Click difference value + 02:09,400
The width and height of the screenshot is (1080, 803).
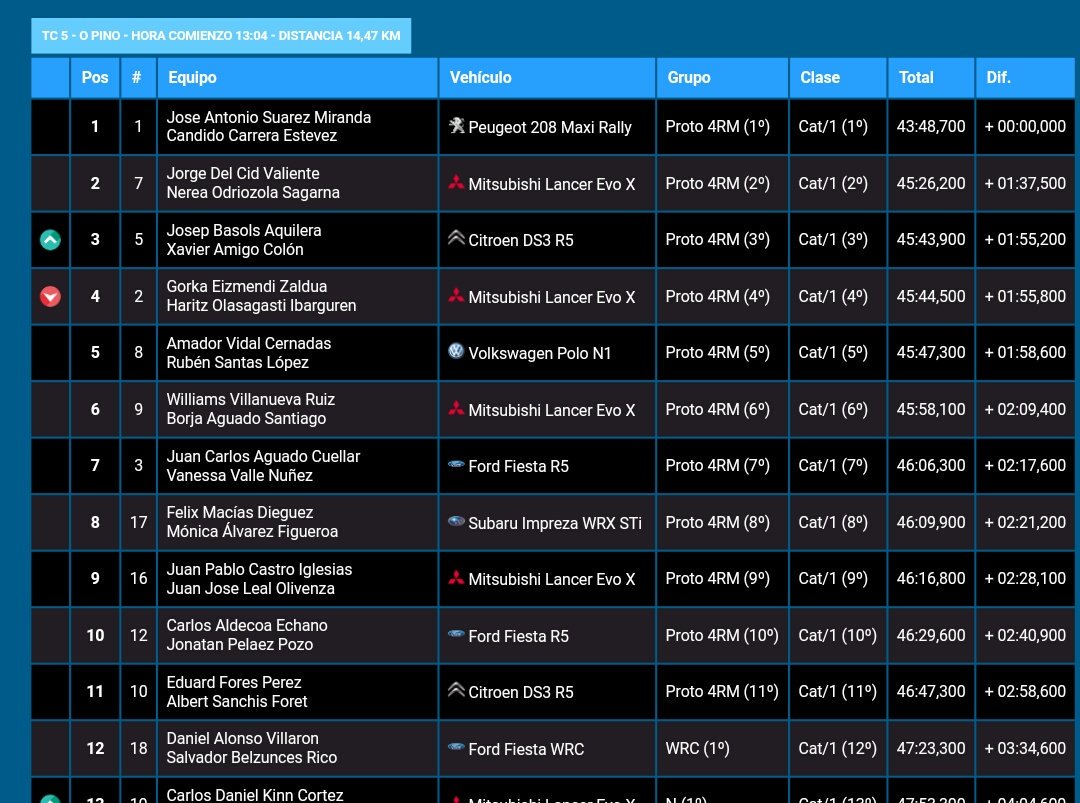[1025, 410]
